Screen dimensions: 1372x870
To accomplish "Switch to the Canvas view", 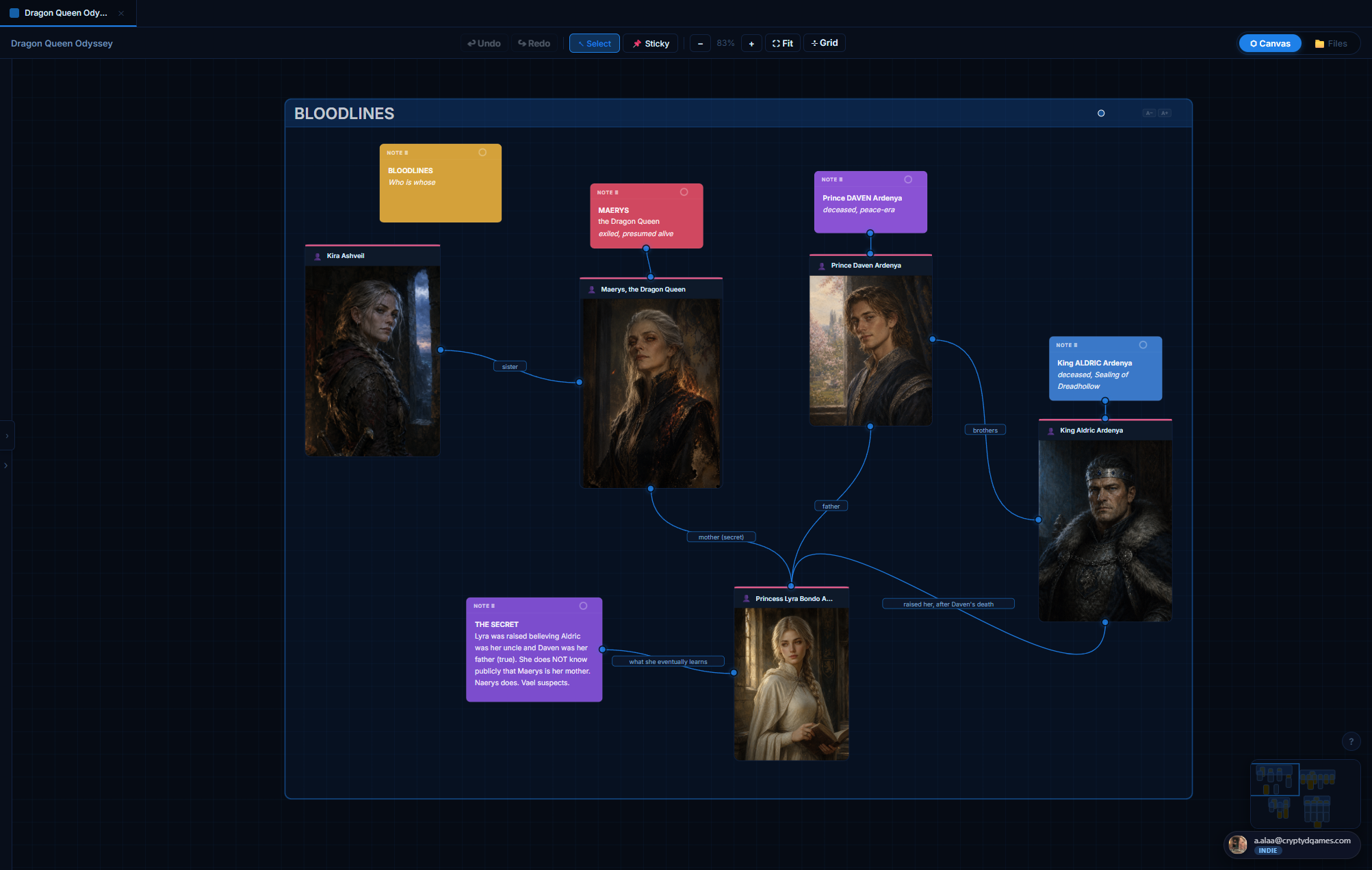I will [x=1270, y=43].
